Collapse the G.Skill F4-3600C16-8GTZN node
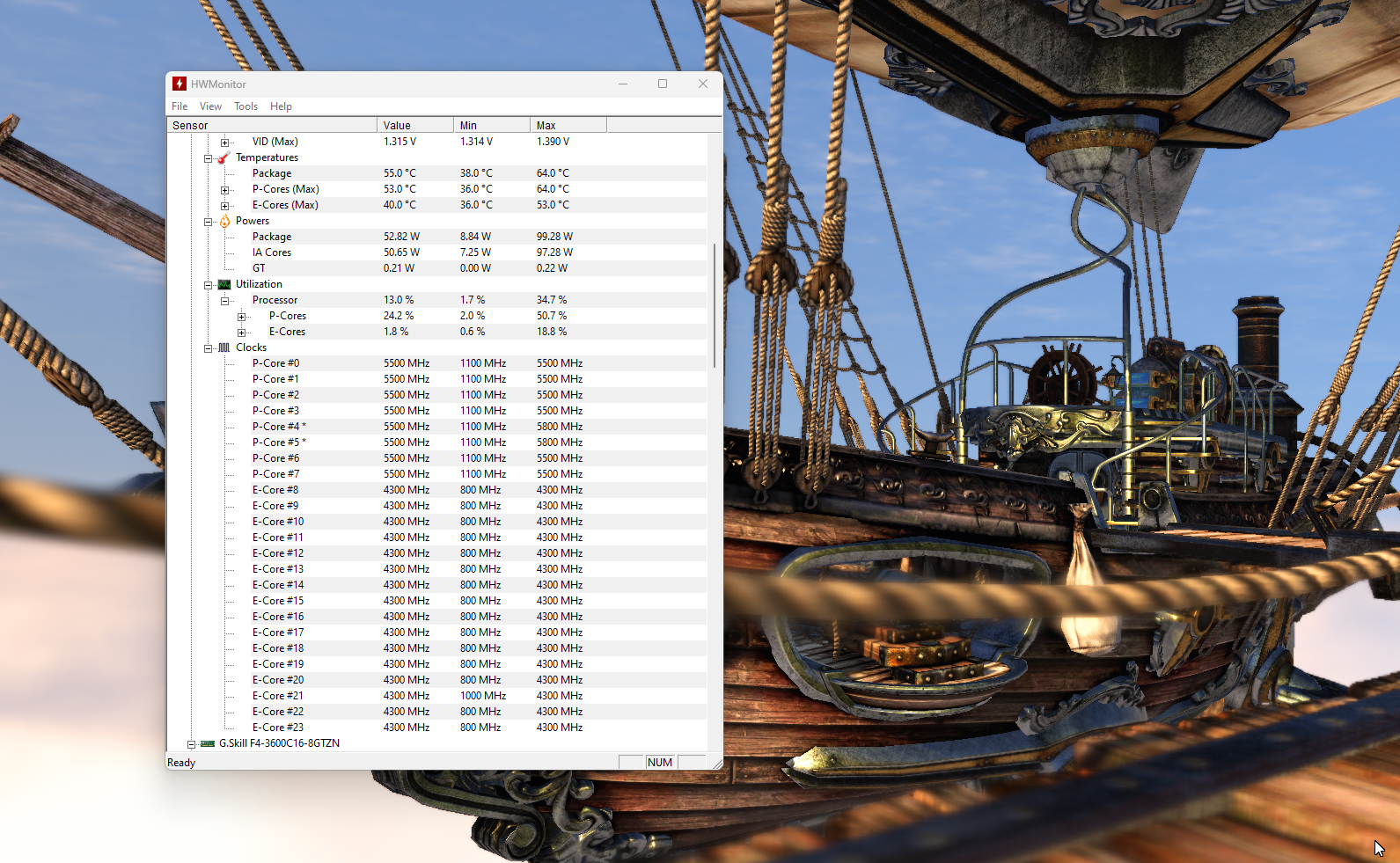The height and width of the screenshot is (863, 1400). tap(191, 744)
